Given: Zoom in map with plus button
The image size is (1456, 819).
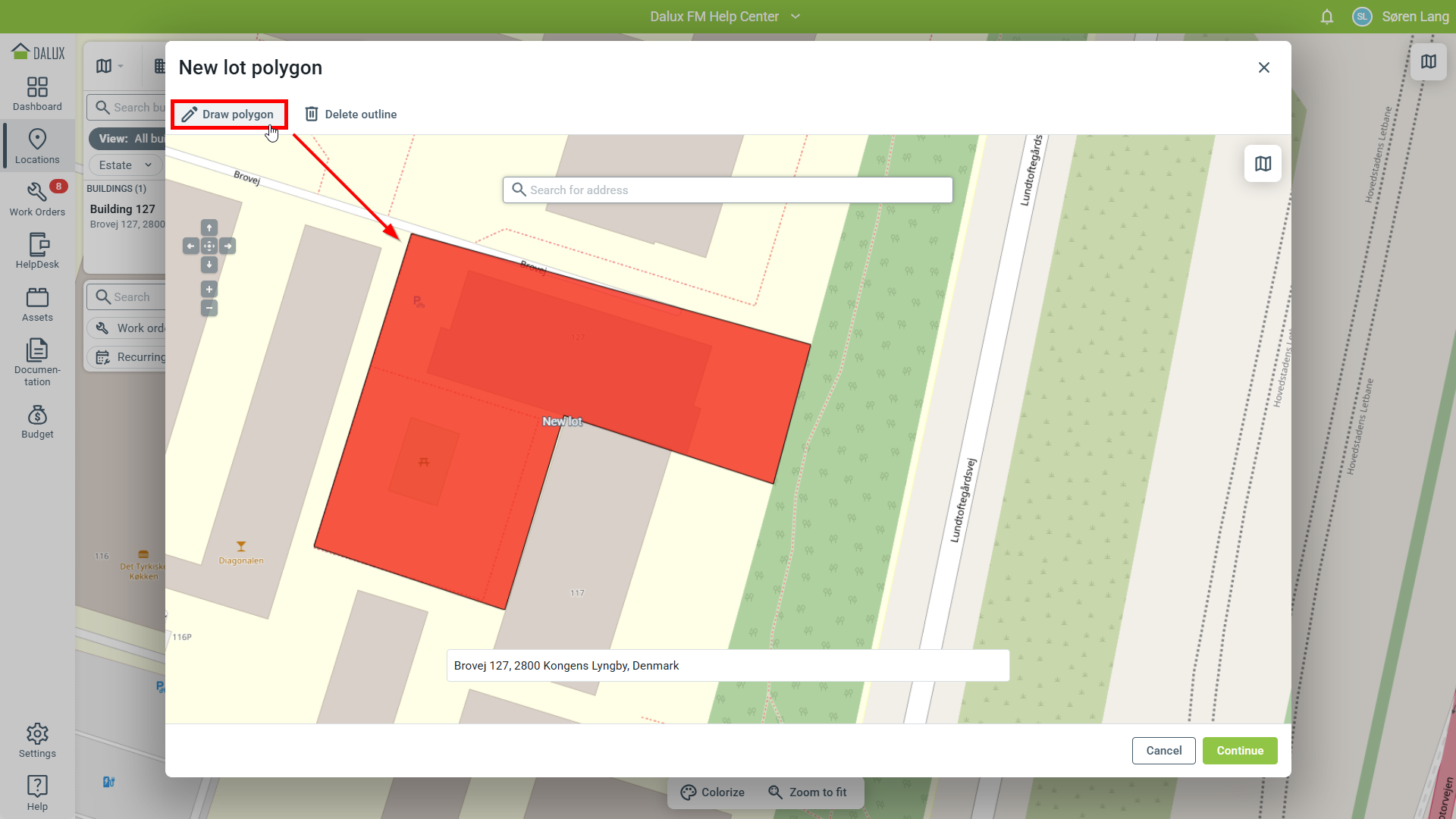Looking at the screenshot, I should (x=209, y=290).
